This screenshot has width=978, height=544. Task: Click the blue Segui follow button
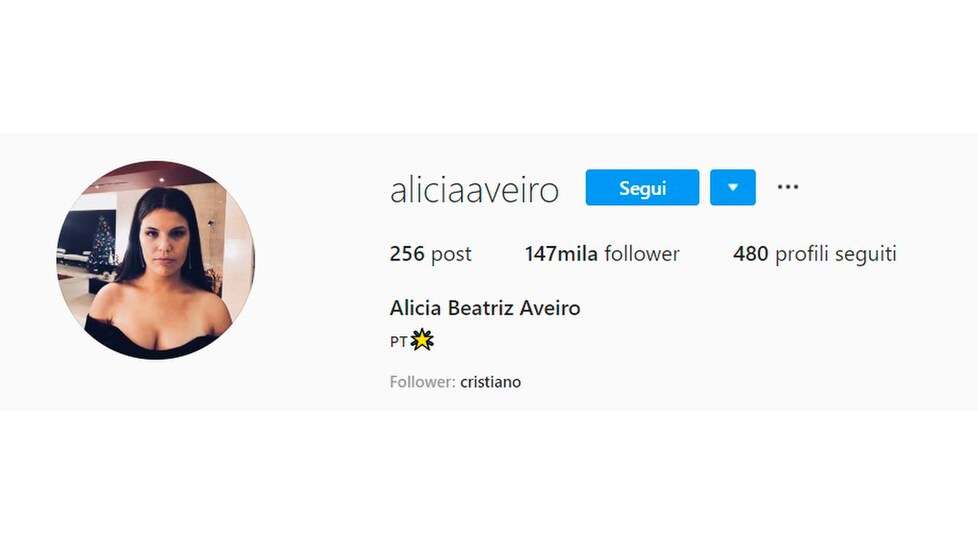point(642,187)
